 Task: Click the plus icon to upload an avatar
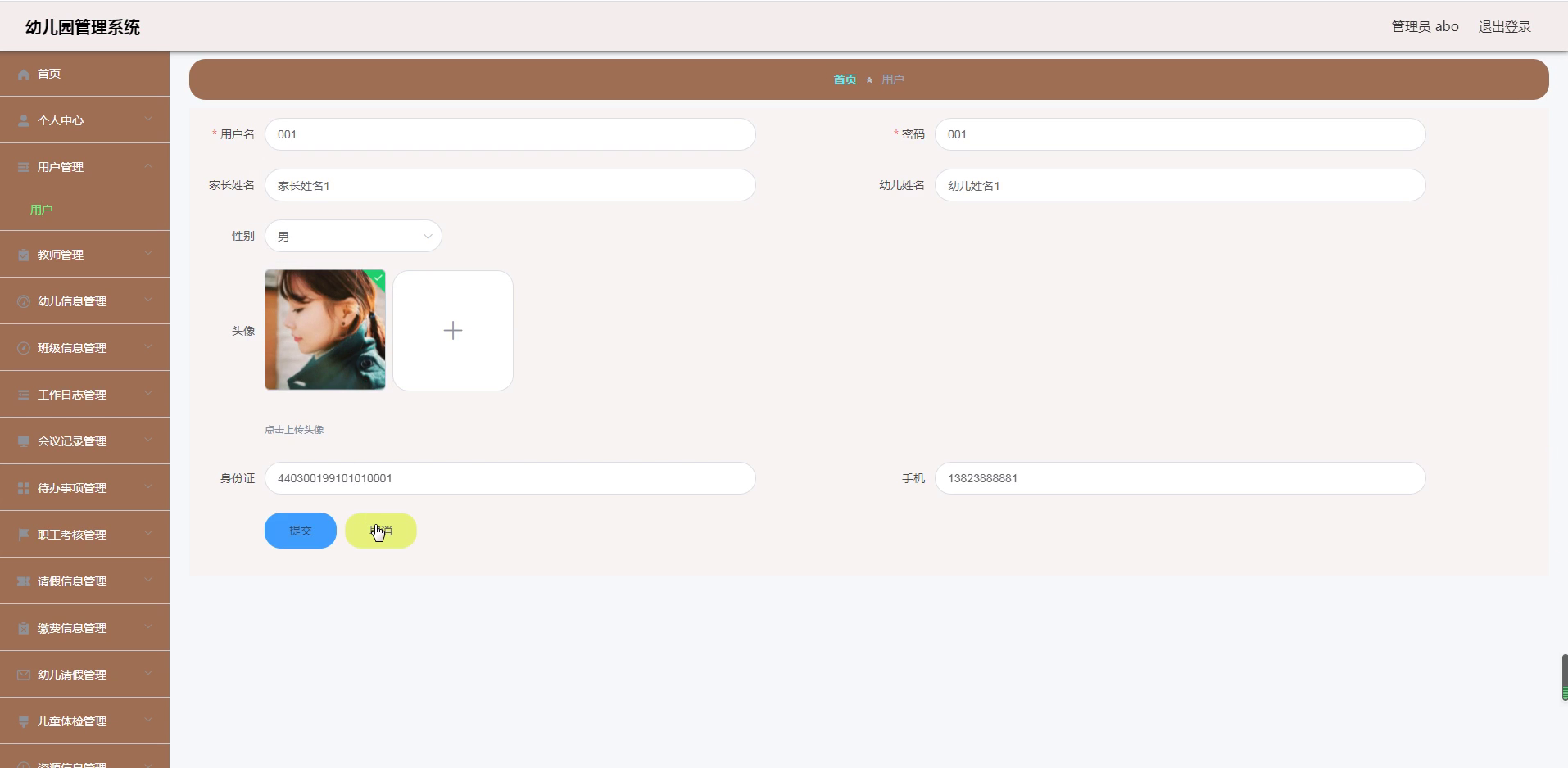(453, 331)
